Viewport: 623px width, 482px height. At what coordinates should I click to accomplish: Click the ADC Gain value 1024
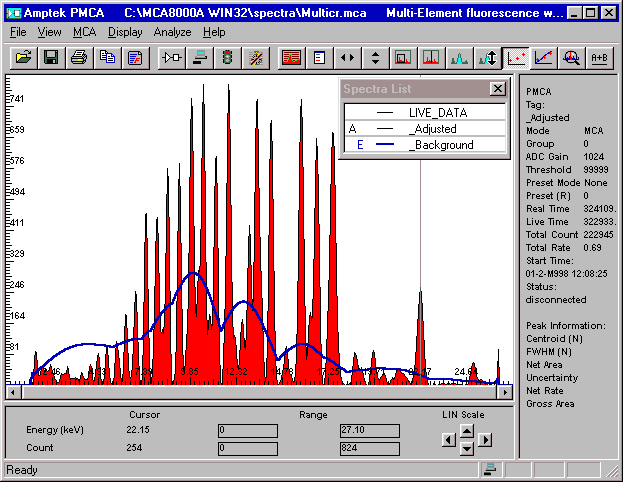(594, 157)
